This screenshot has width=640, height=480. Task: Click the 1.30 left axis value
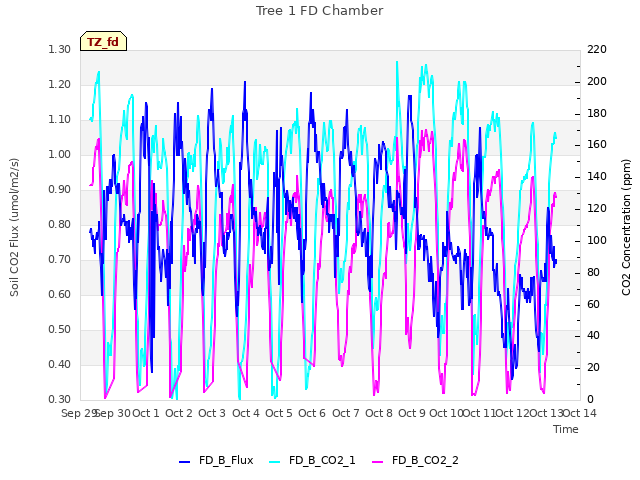[60, 49]
